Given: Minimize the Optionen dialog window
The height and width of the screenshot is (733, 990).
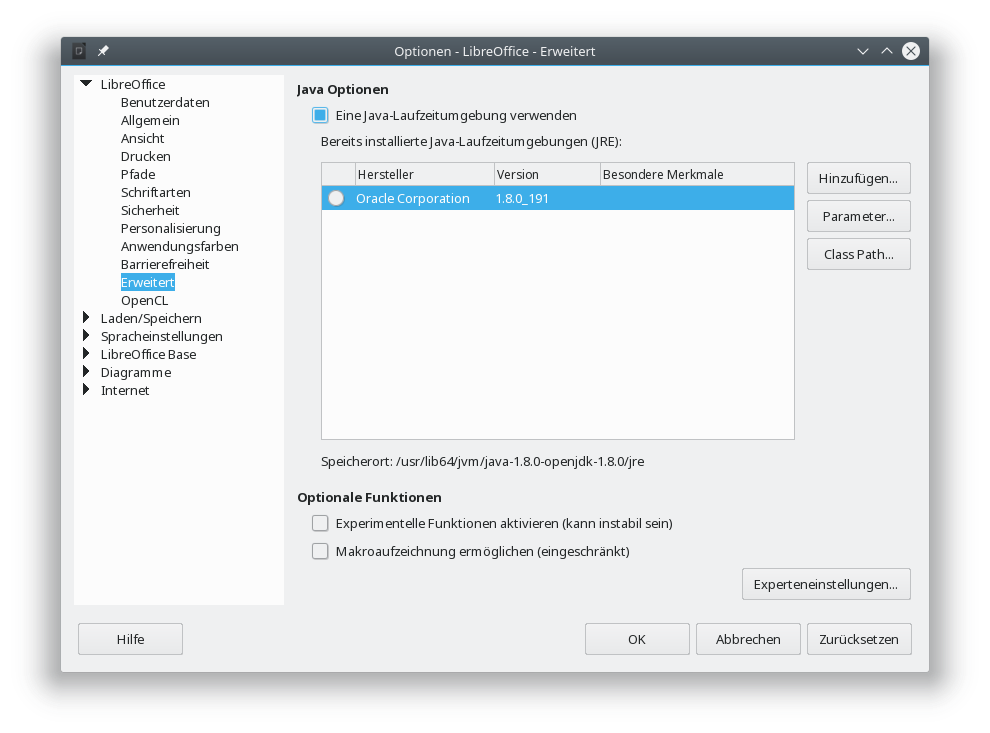Looking at the screenshot, I should 862,51.
